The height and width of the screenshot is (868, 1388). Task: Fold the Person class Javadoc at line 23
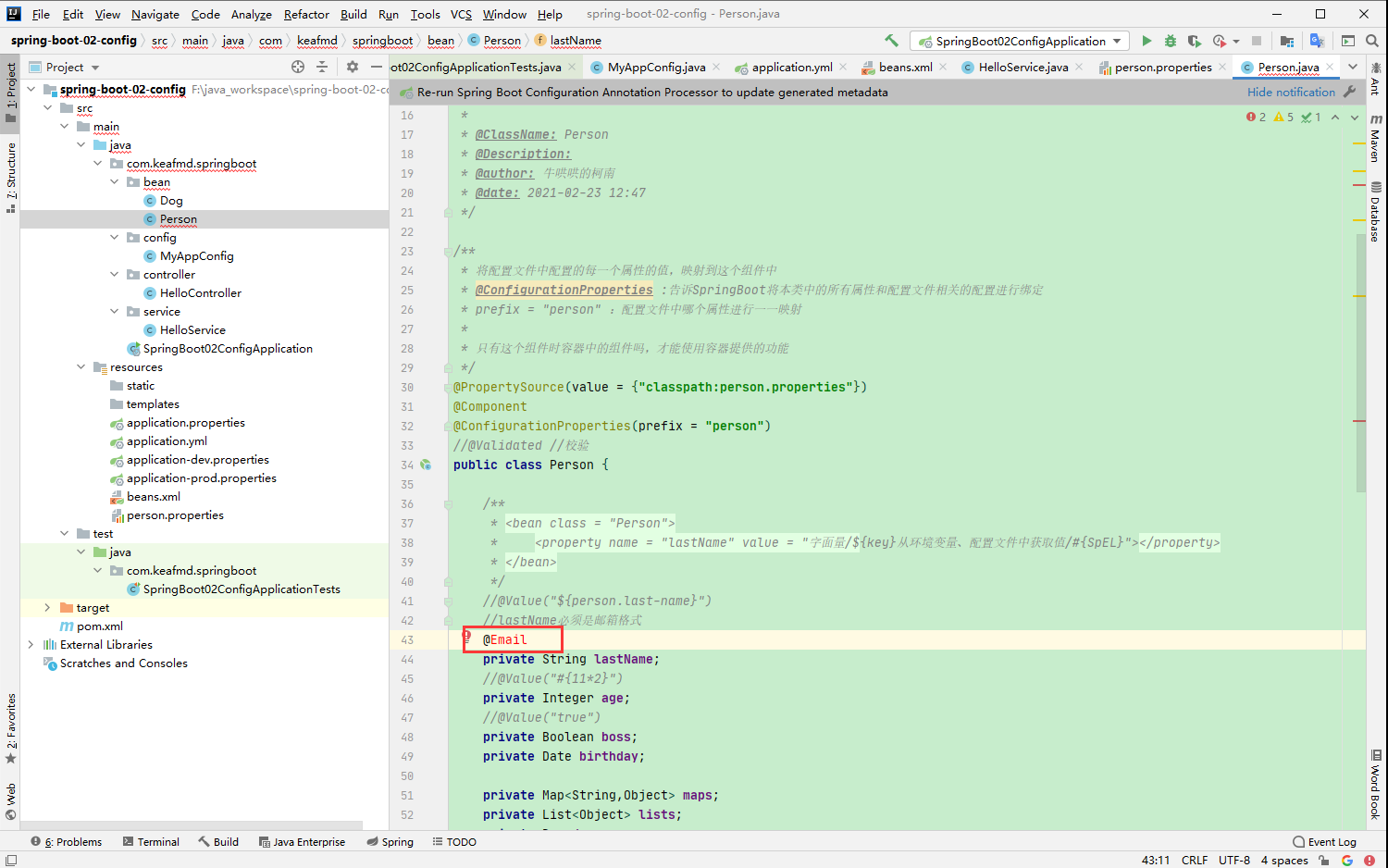coord(448,251)
